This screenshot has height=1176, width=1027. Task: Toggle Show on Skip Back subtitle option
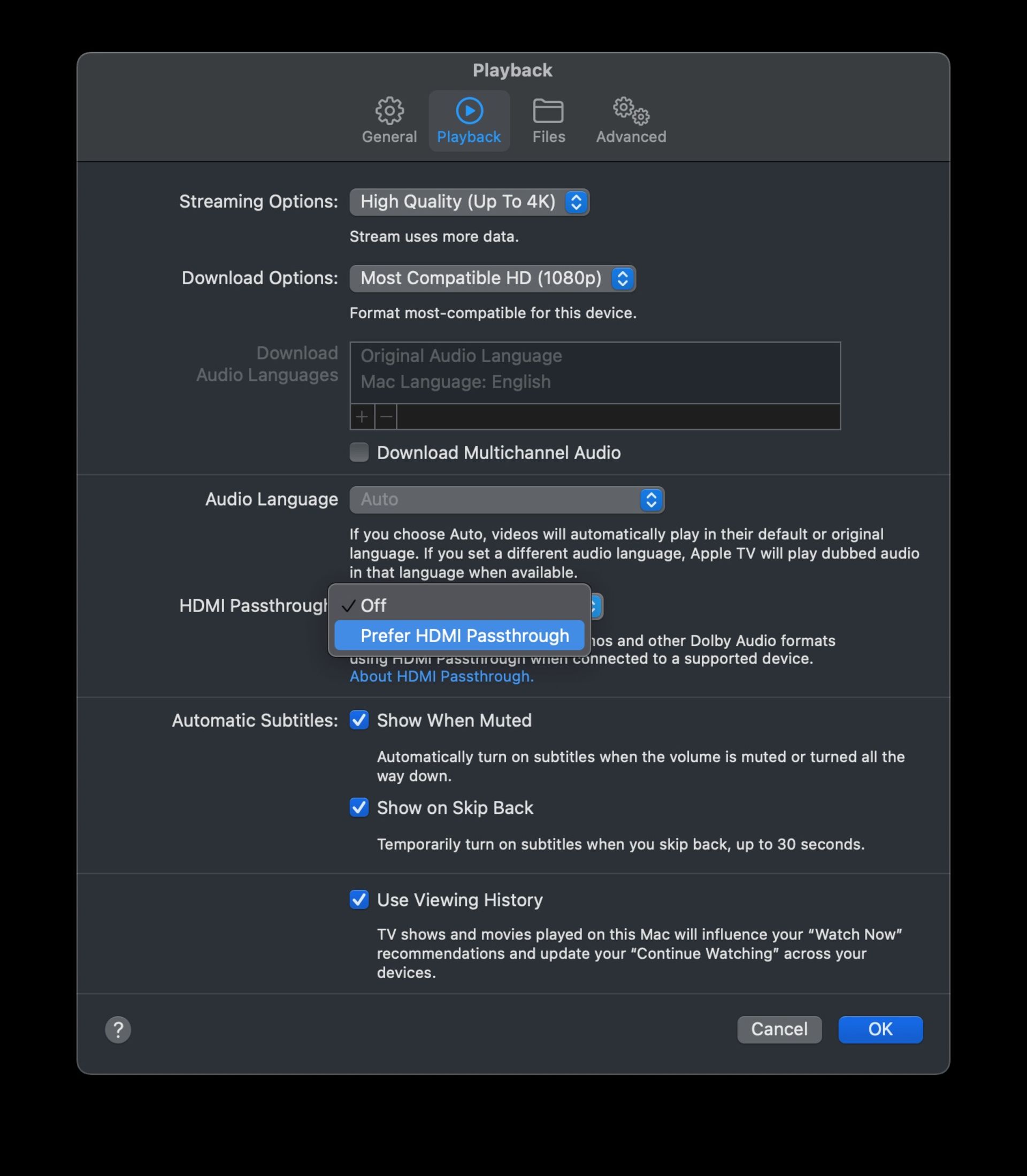[358, 807]
